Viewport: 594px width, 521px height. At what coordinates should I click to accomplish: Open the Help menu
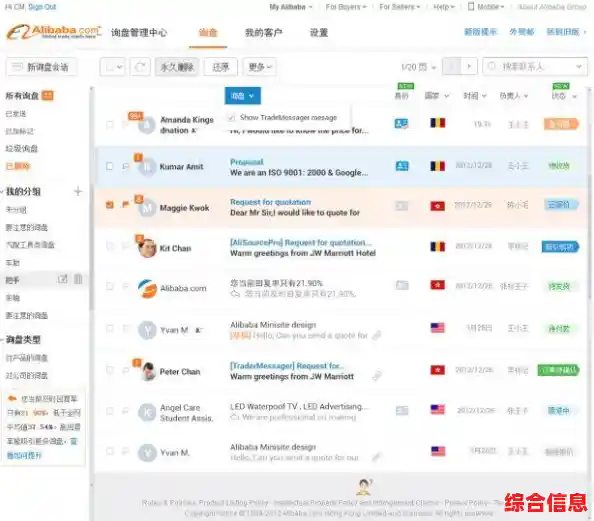point(444,7)
